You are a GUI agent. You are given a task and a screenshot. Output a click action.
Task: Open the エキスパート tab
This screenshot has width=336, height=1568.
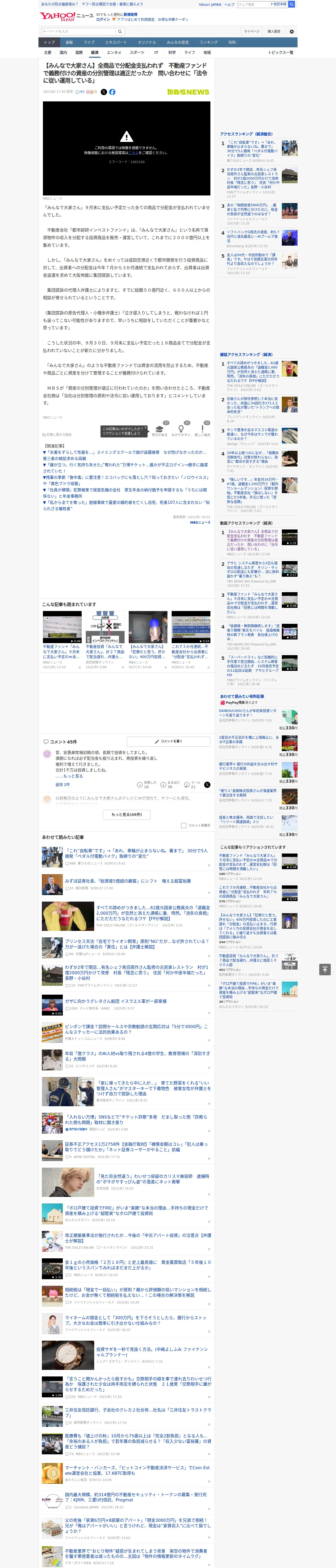pyautogui.click(x=116, y=43)
